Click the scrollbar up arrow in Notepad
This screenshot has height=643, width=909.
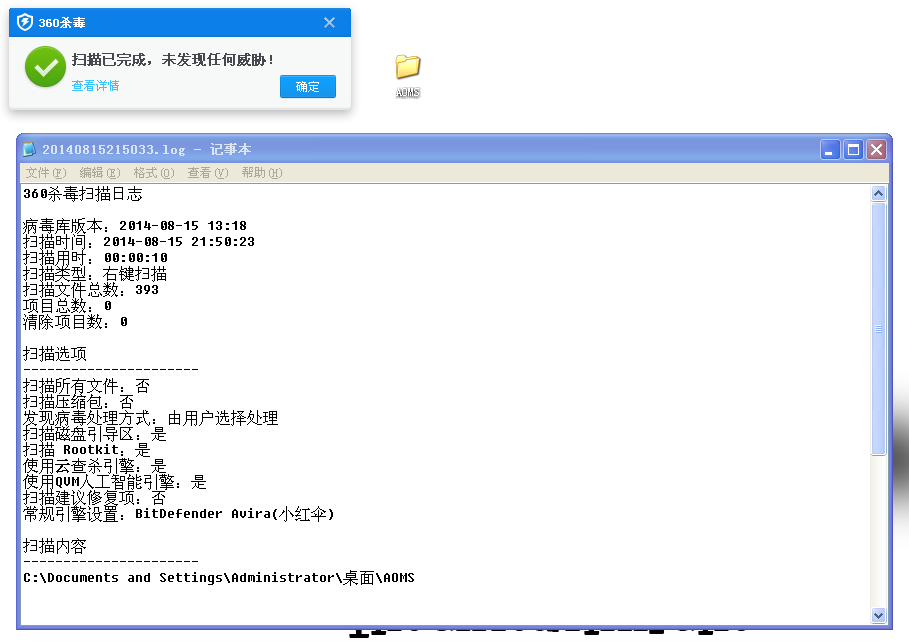[x=878, y=193]
